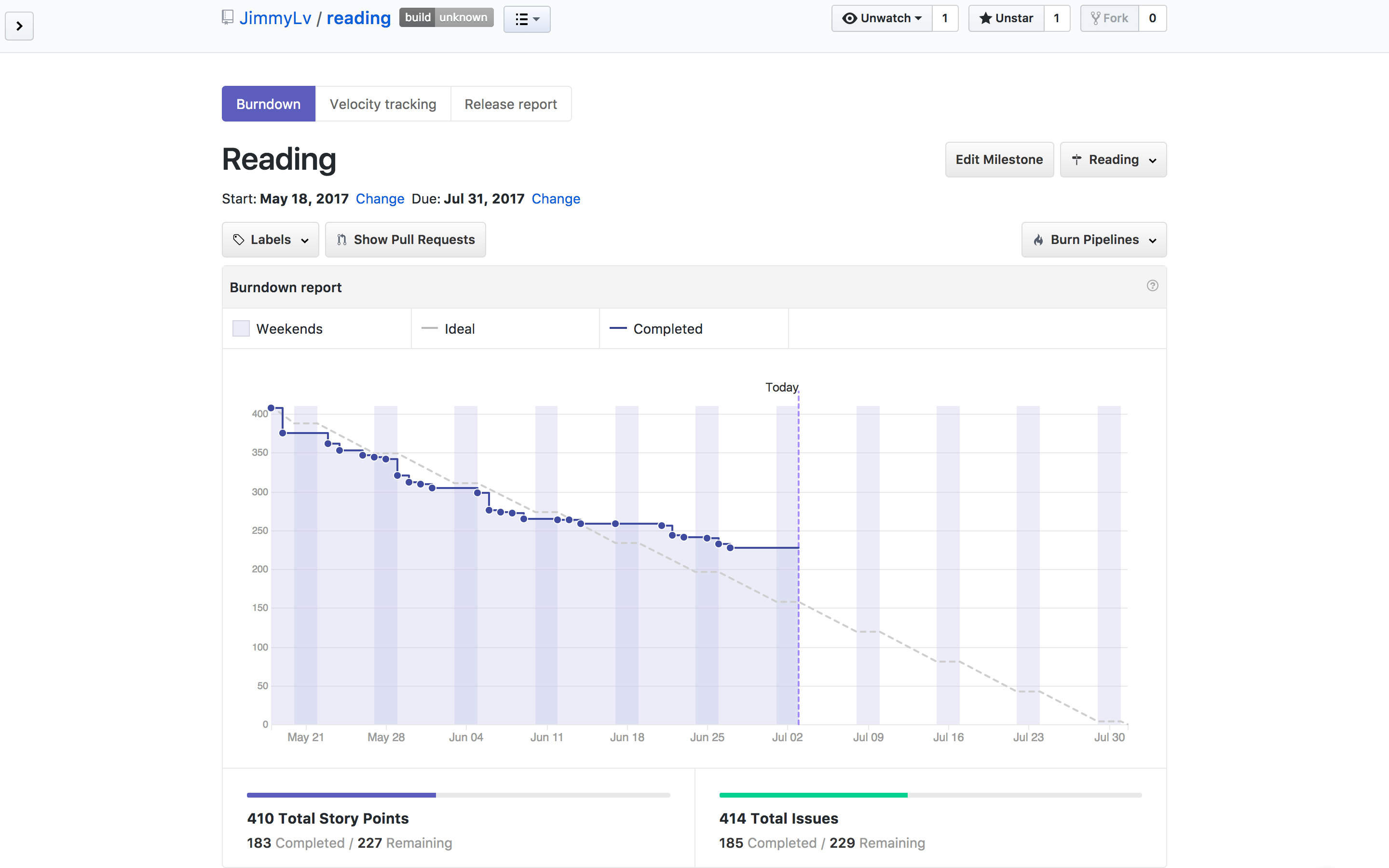This screenshot has height=868, width=1389.
Task: Expand the sidebar with the arrow icon
Action: (19, 26)
